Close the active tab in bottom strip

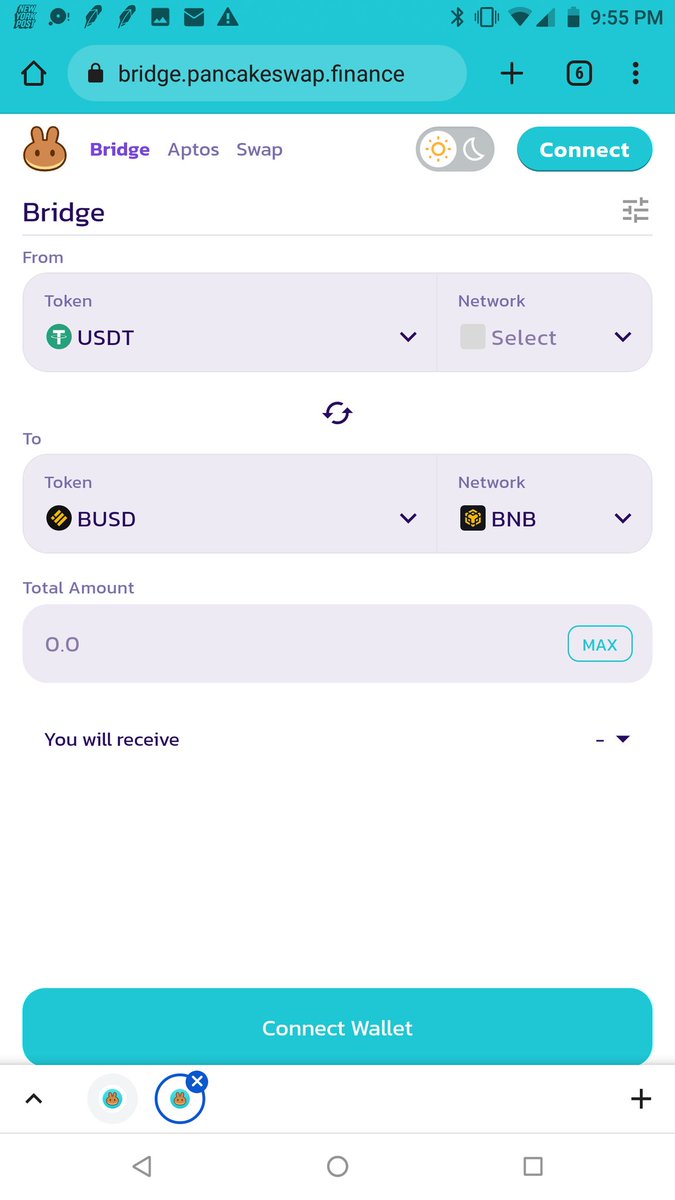pos(197,1081)
